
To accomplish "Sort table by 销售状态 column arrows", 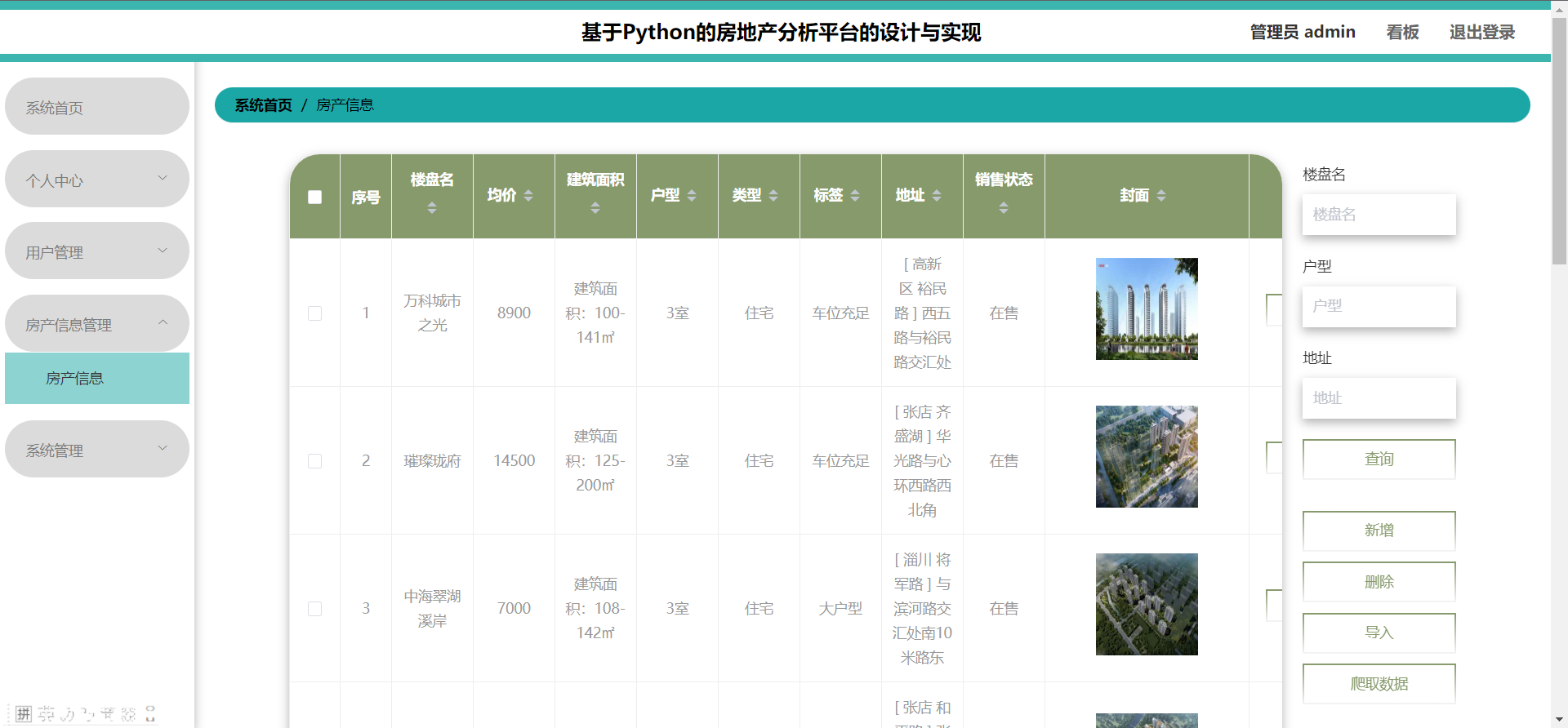I will pos(1004,208).
